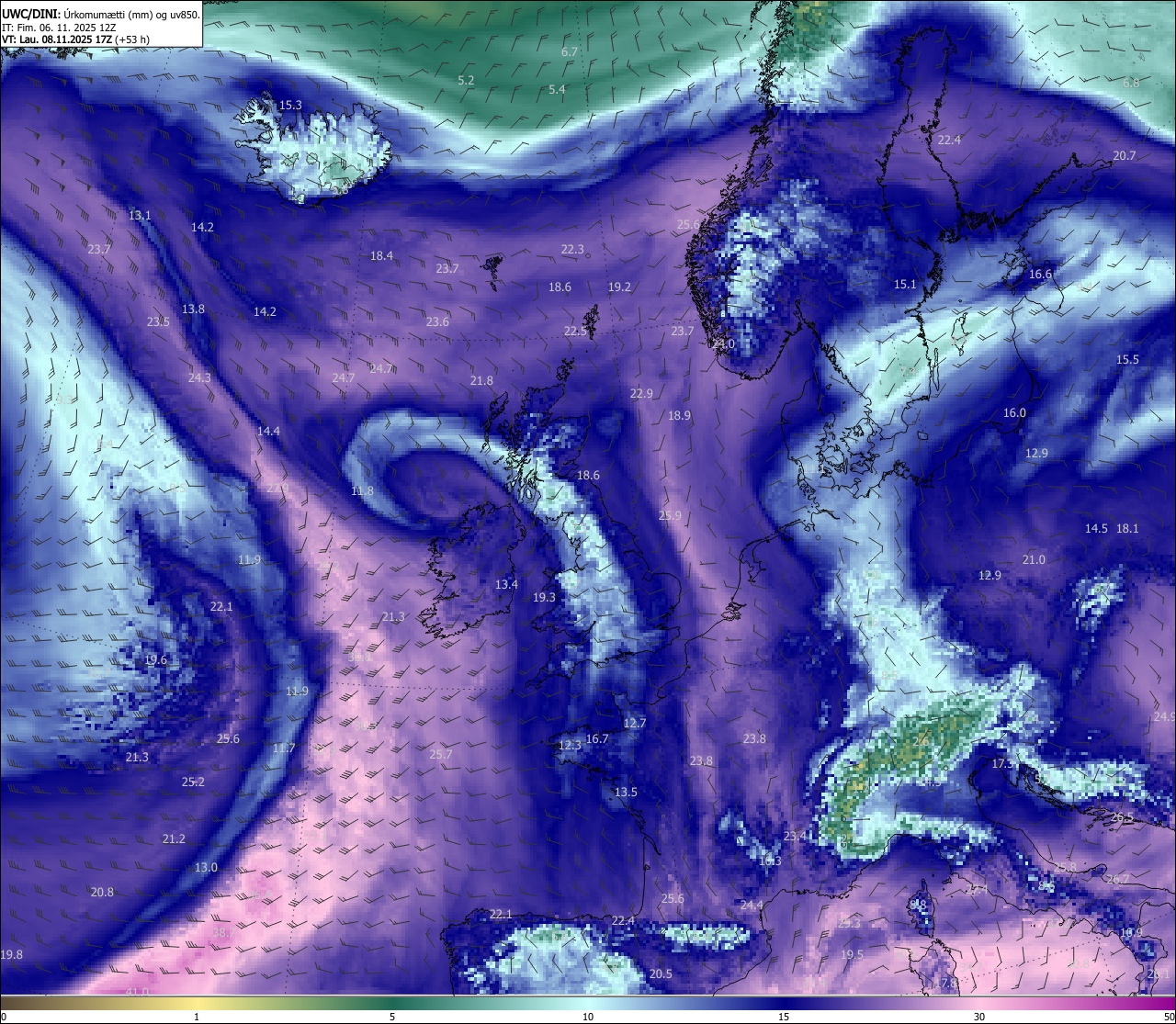Click the 11.8 value inside the cyclone spiral

coord(362,491)
